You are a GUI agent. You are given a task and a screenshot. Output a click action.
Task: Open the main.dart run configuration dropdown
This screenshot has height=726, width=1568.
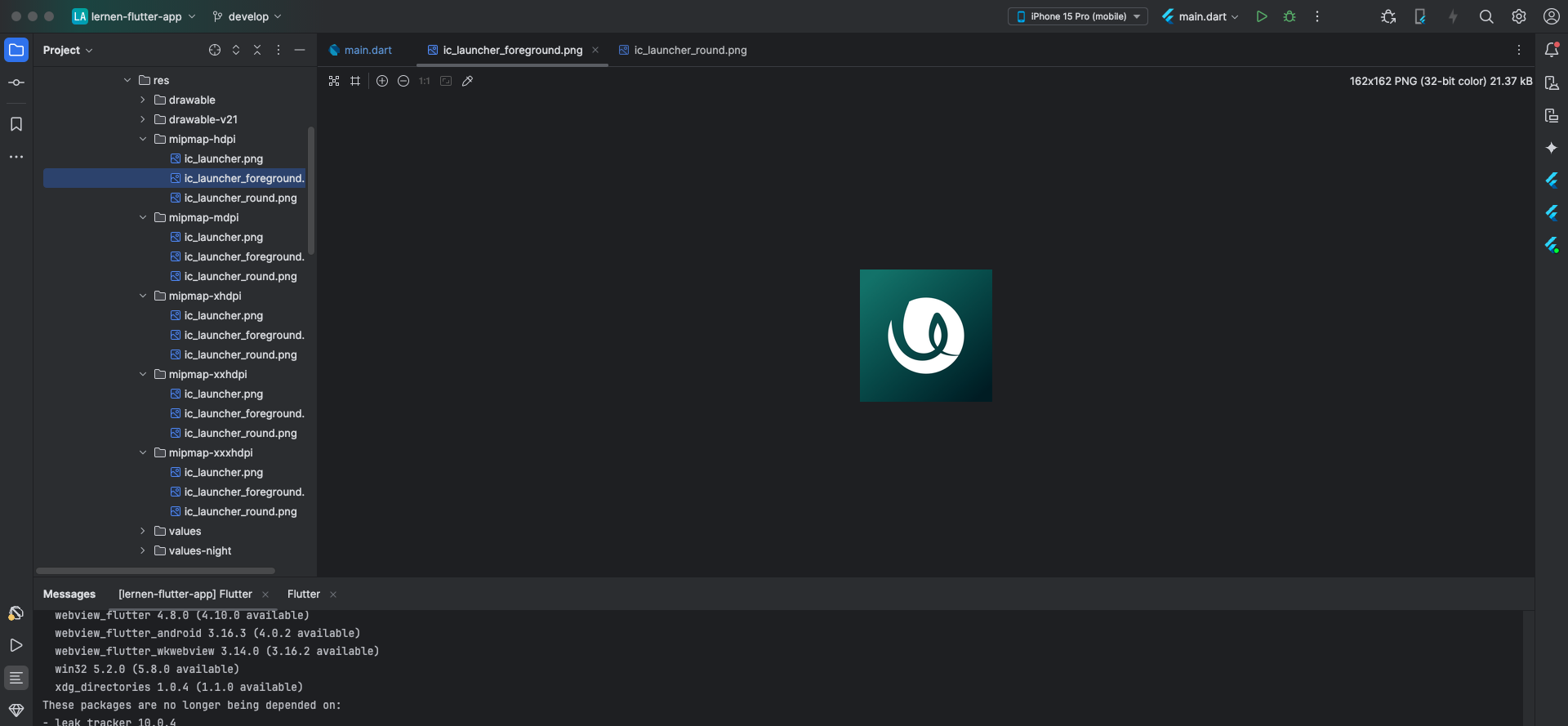(x=1200, y=16)
